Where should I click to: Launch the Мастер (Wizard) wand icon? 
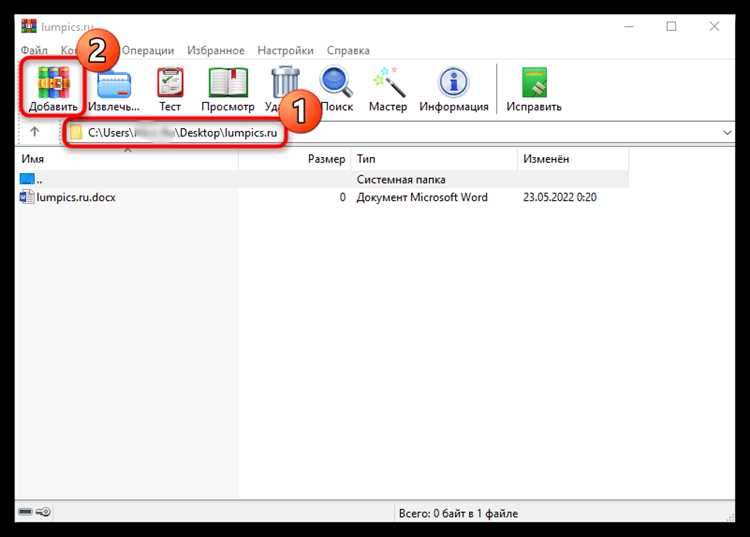pos(388,82)
